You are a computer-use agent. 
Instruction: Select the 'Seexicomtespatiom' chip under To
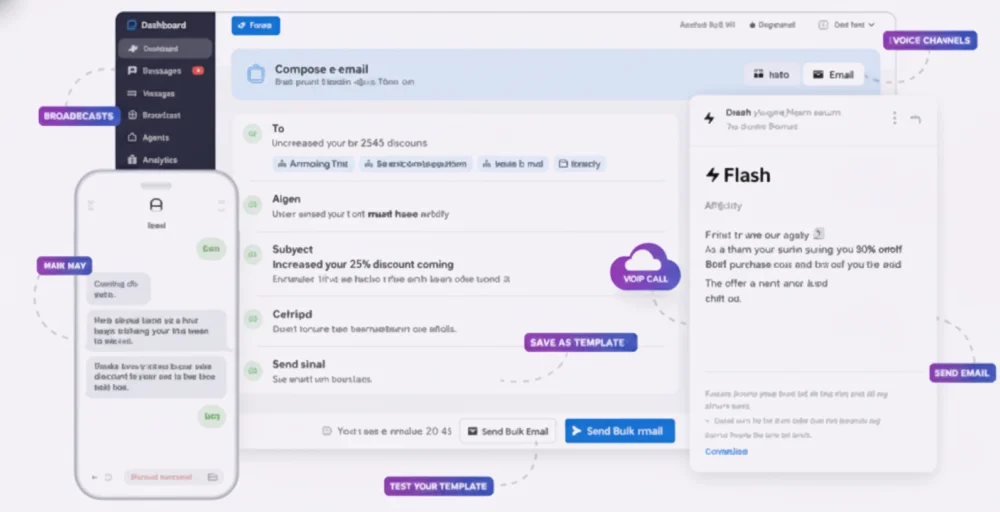click(416, 164)
